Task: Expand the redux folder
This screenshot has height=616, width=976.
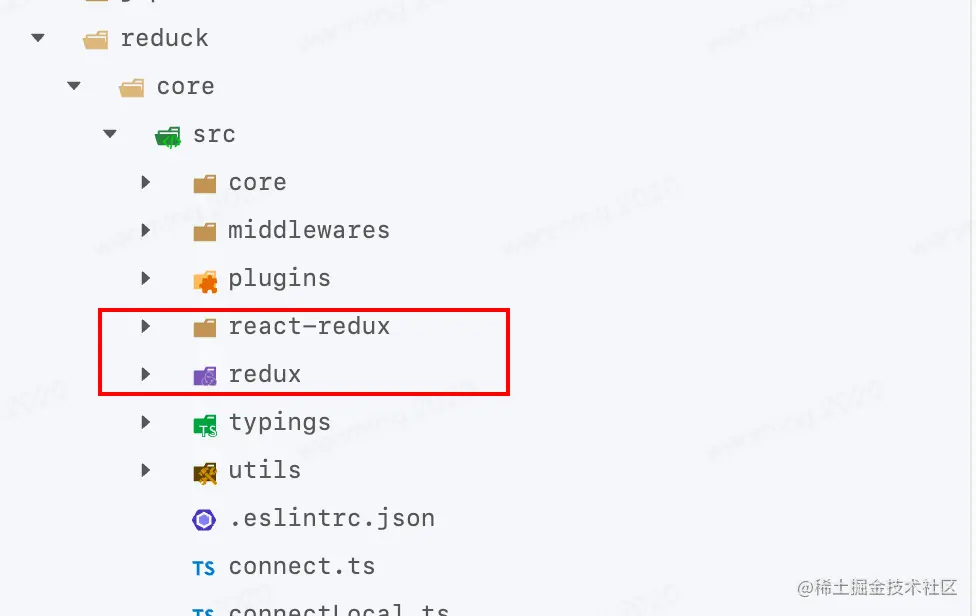Action: tap(145, 374)
